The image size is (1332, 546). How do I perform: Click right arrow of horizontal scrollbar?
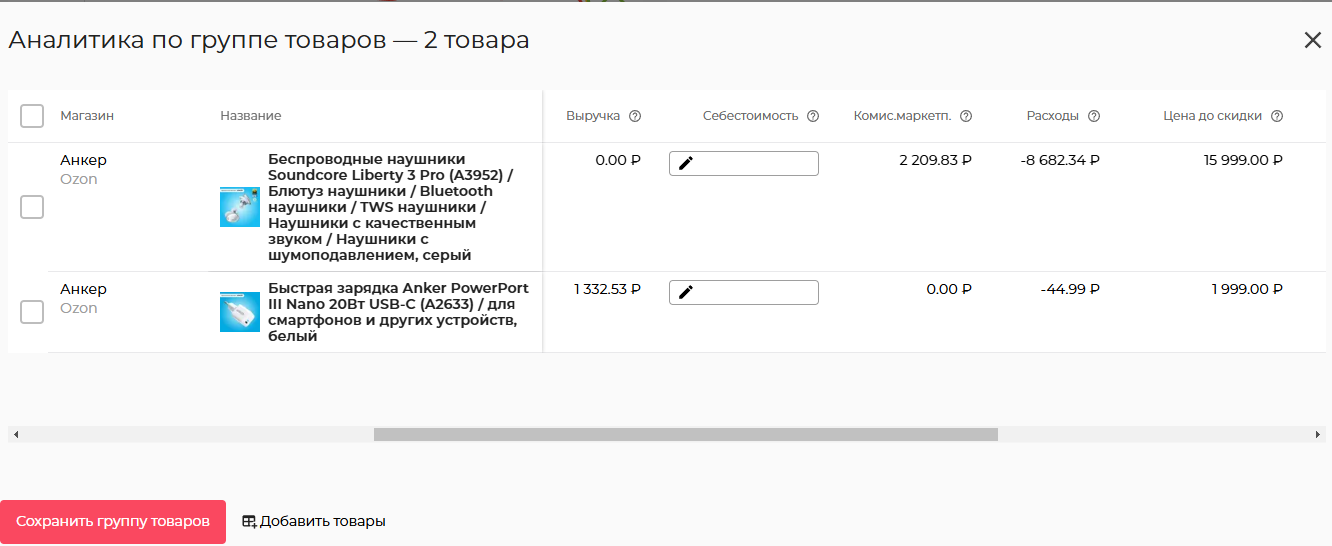(1318, 435)
